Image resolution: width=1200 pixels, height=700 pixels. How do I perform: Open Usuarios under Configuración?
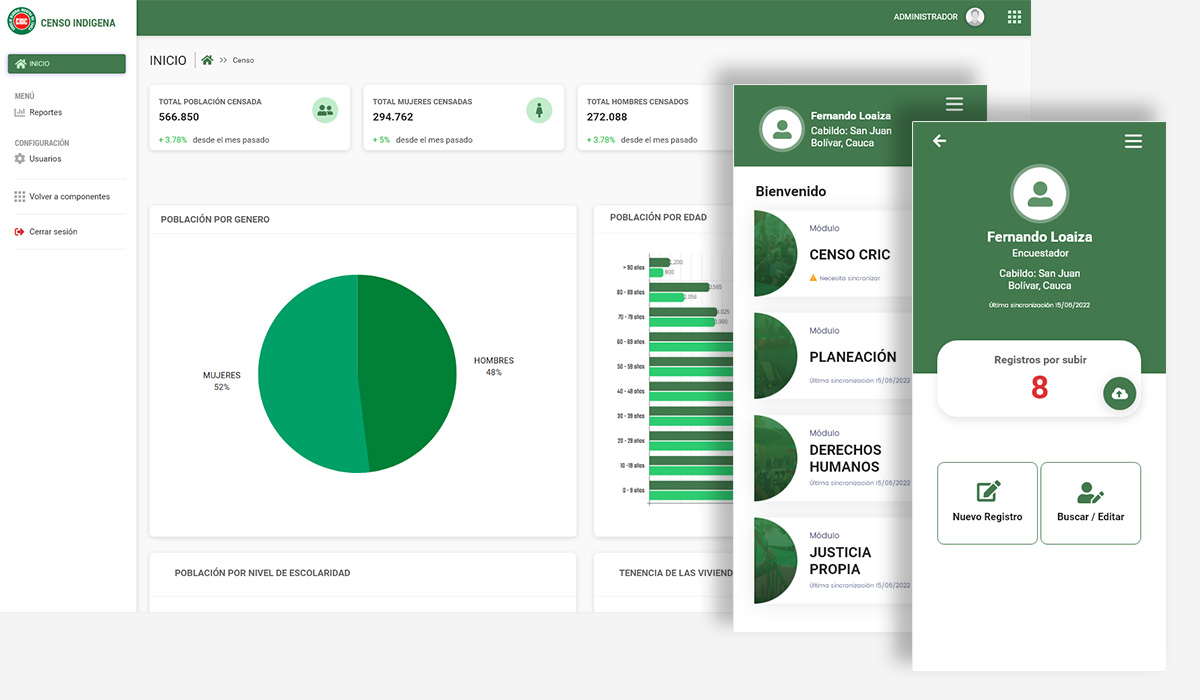tap(45, 159)
